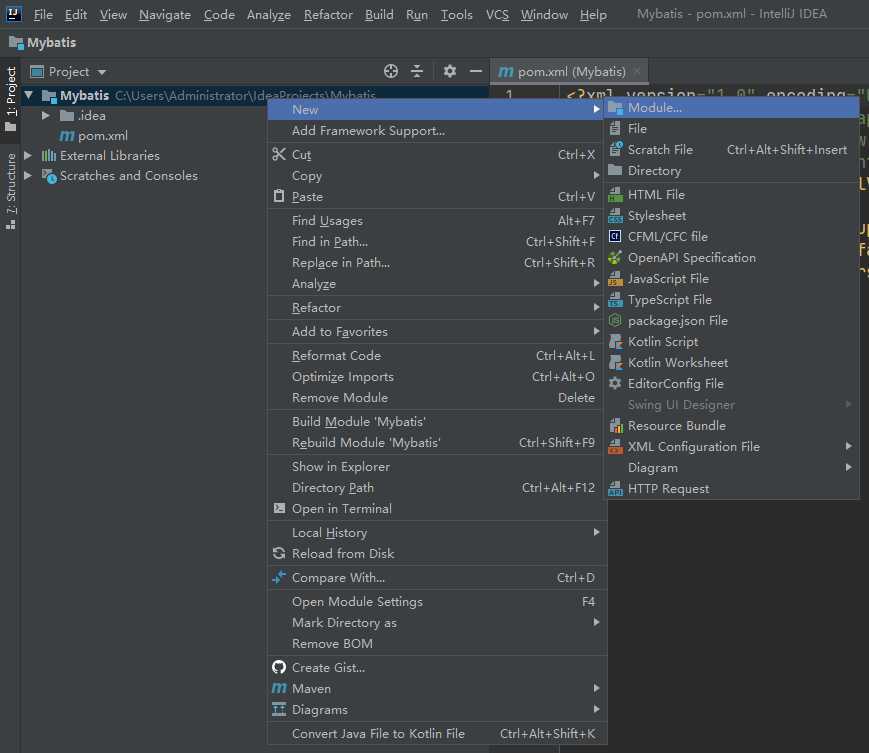This screenshot has height=753, width=869.
Task: Click the package.json File icon
Action: [x=615, y=320]
